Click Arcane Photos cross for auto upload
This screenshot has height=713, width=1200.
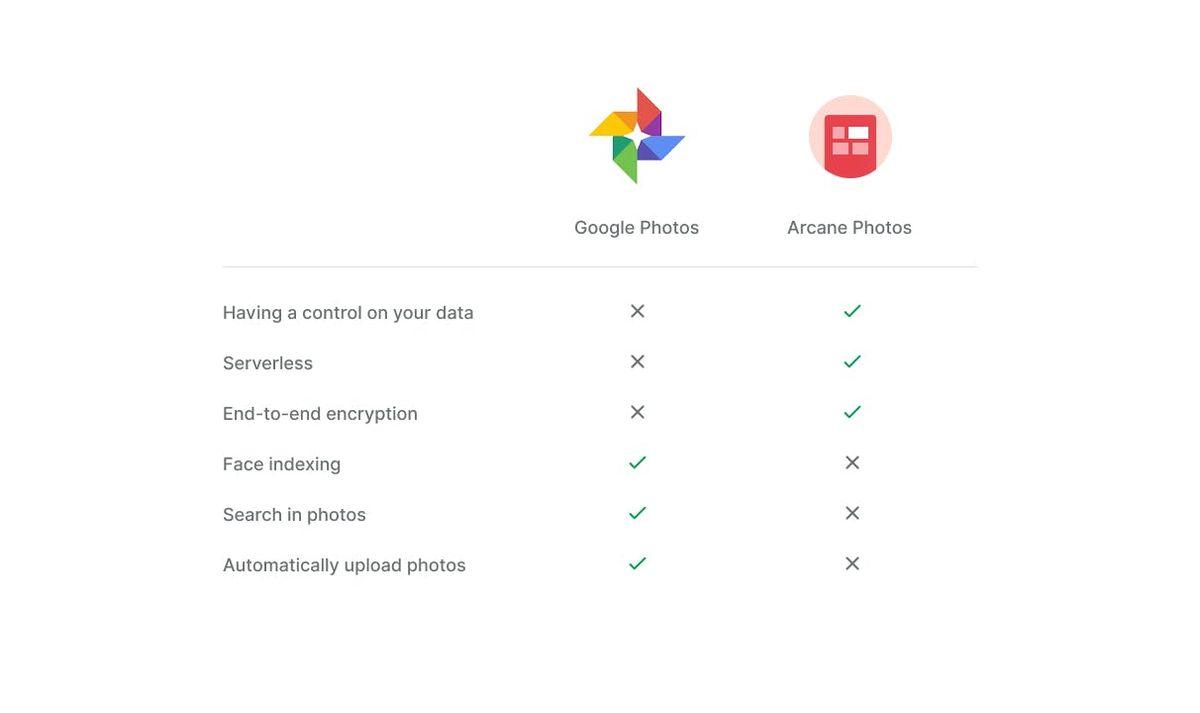[x=852, y=563]
